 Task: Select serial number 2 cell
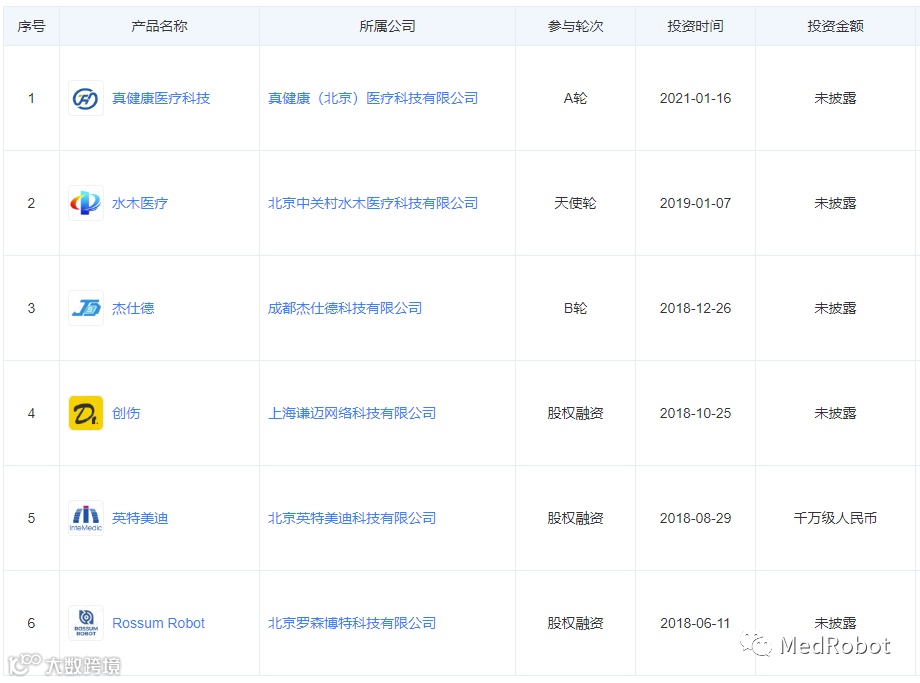point(31,203)
